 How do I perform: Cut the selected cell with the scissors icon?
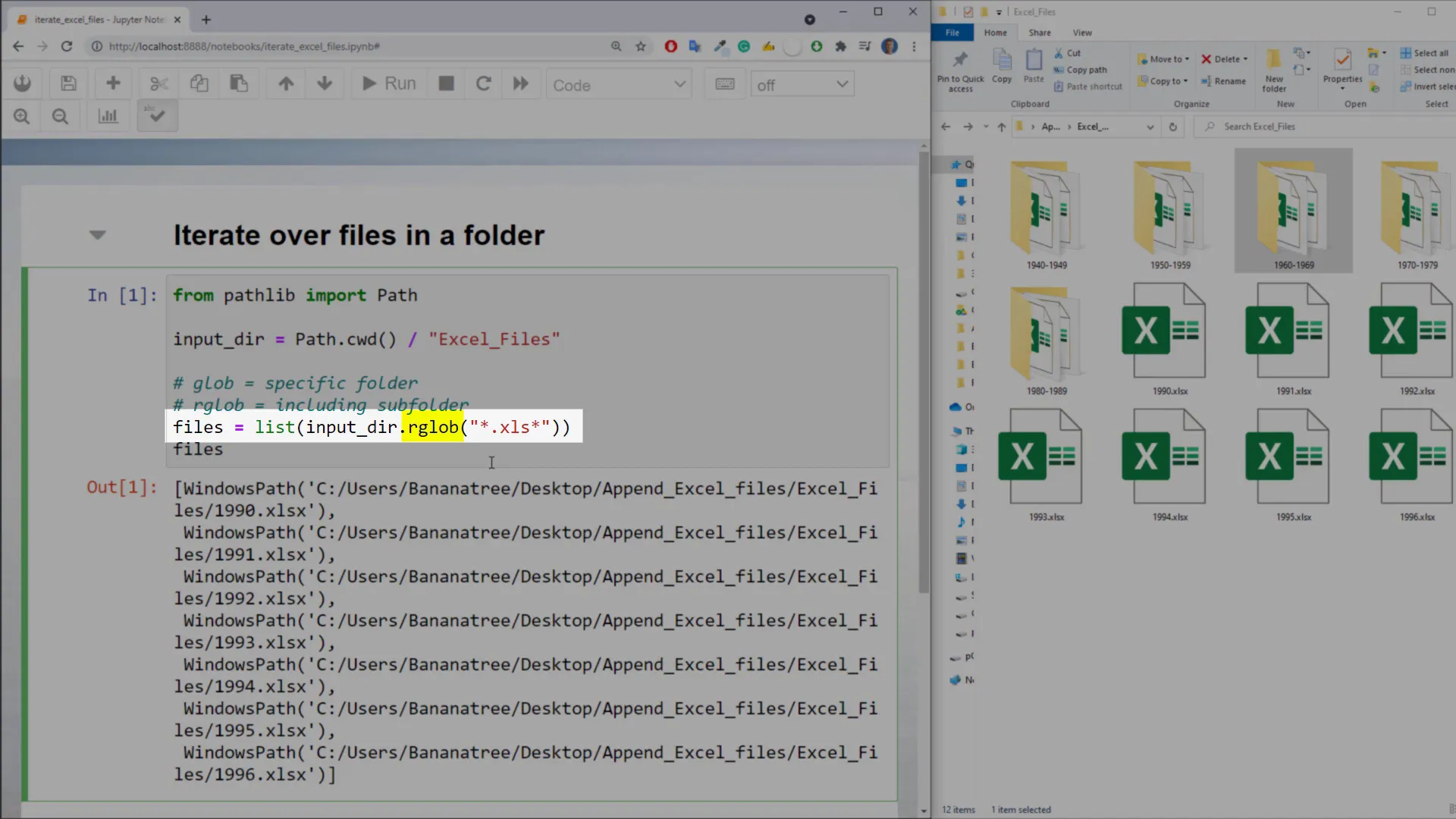[x=159, y=83]
